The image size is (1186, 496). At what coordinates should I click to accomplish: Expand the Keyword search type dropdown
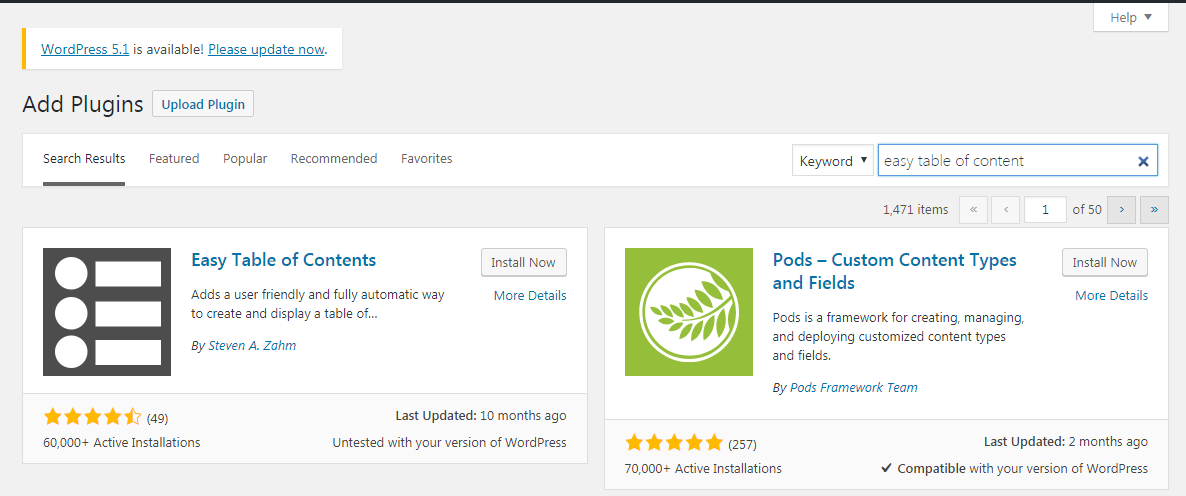[833, 160]
